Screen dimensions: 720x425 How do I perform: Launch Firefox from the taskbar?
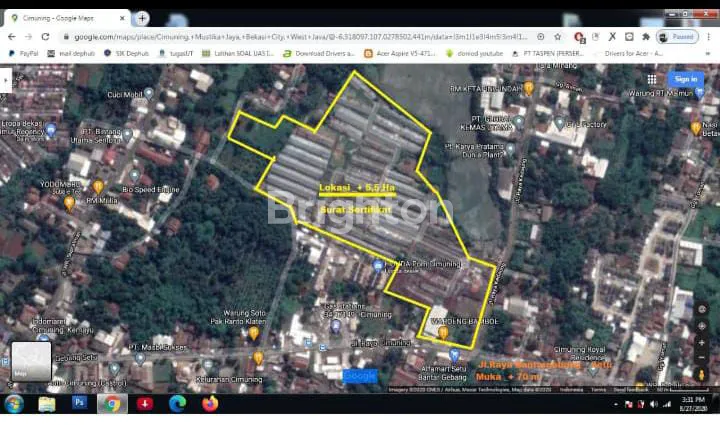coord(210,404)
